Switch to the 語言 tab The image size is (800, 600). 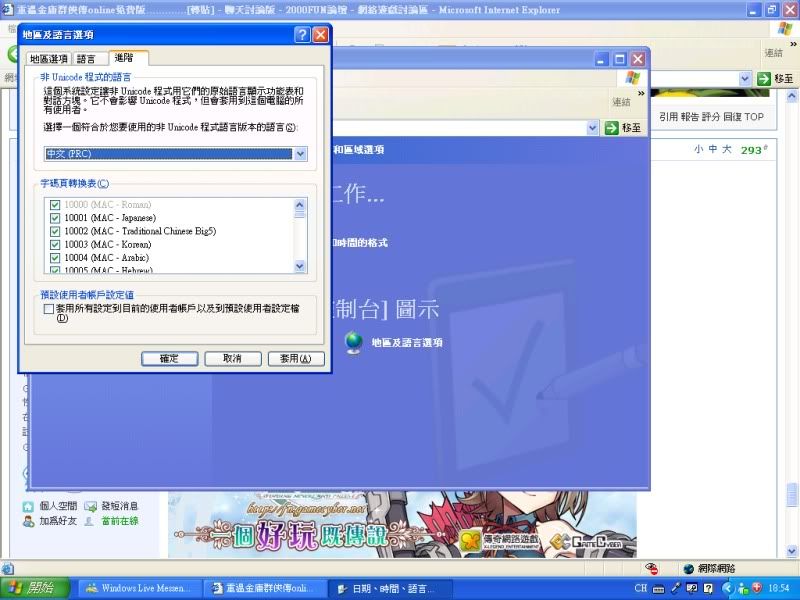pos(87,59)
